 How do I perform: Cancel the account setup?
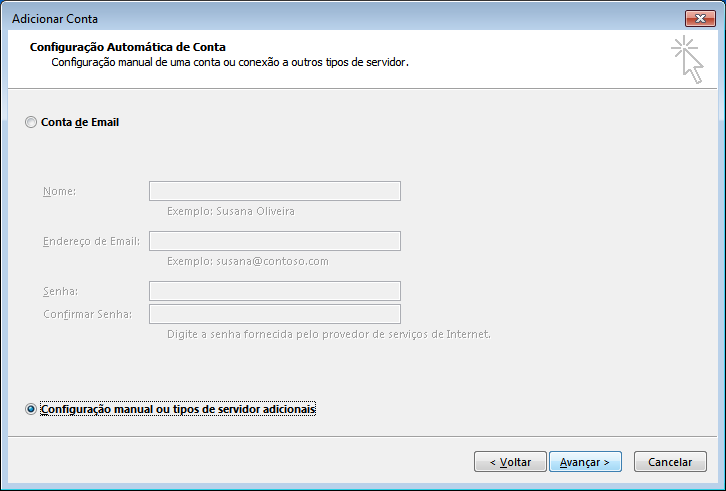[670, 462]
